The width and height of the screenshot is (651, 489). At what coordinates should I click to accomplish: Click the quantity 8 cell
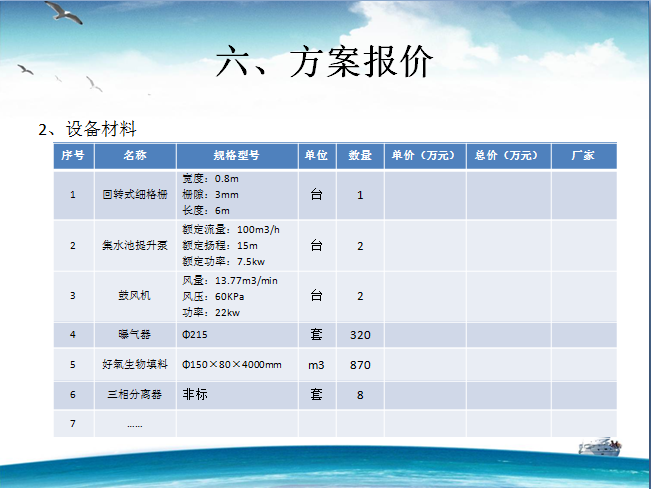(x=360, y=394)
